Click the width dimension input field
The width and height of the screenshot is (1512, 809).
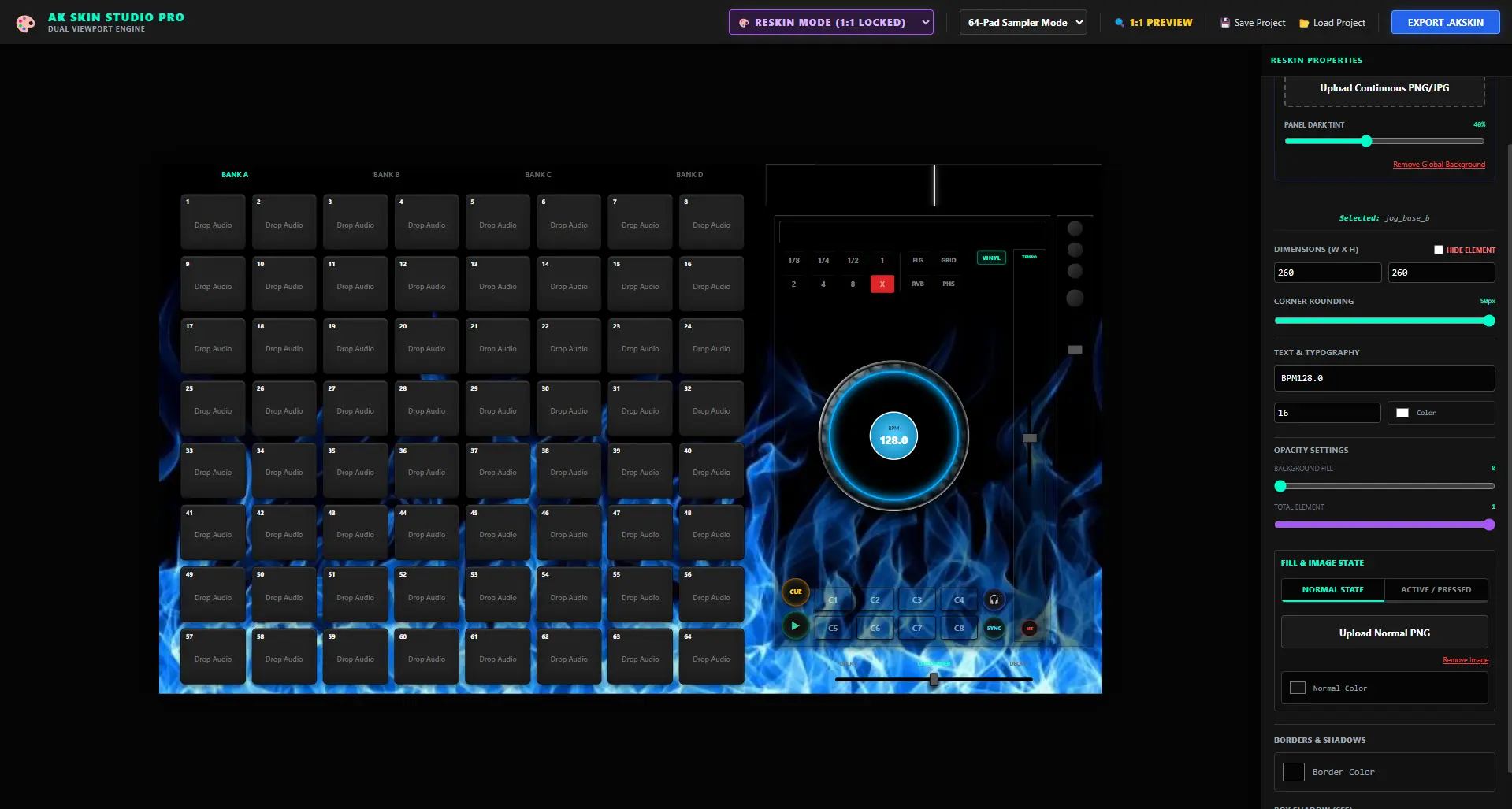(1328, 273)
